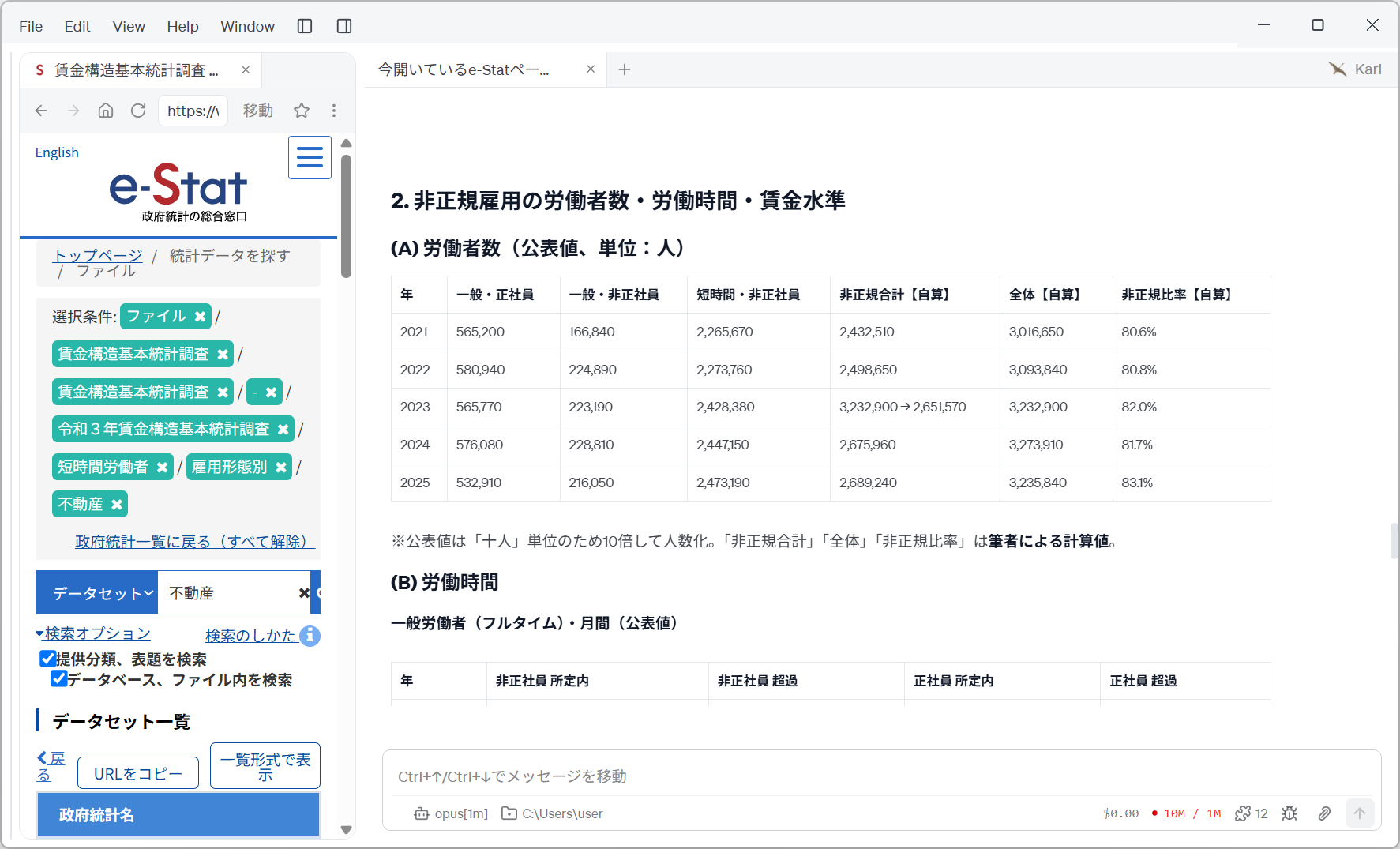
Task: Toggle the left sidebar panel icon
Action: [x=305, y=26]
